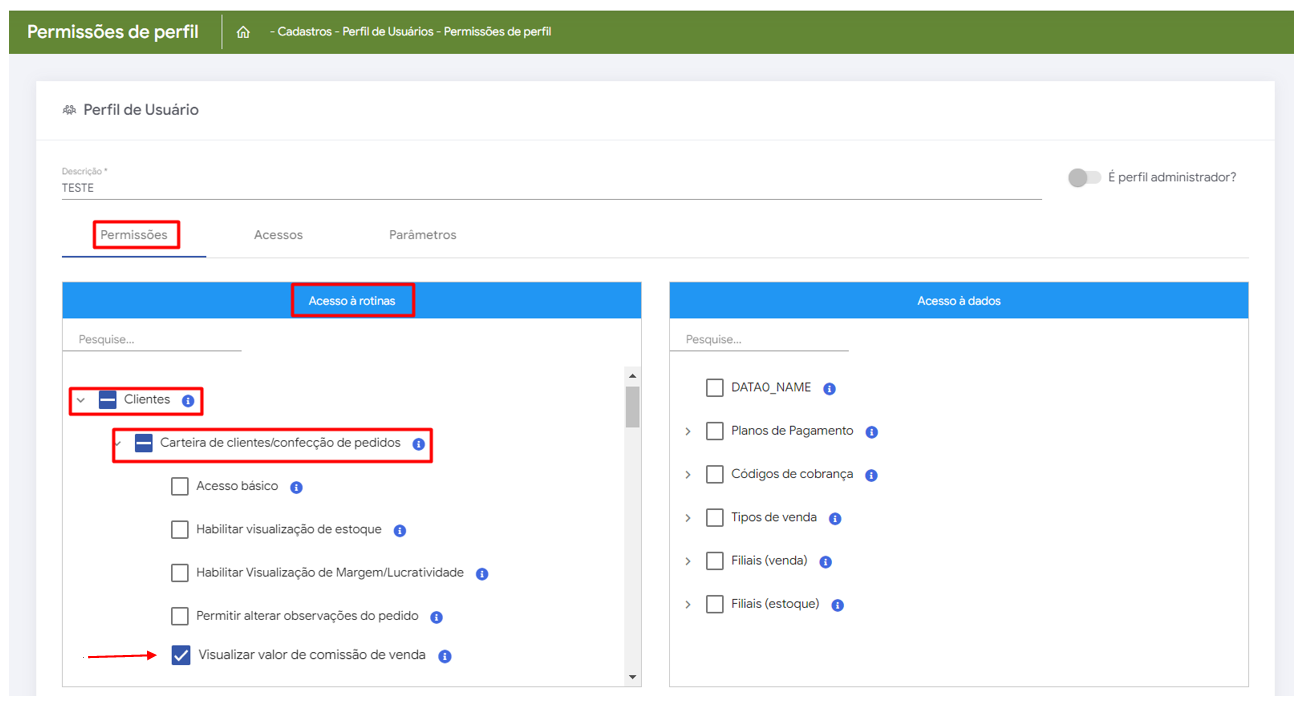Uncheck Visualizar valor de comissão de venda
Viewport: 1302px width, 711px height.
(x=181, y=656)
